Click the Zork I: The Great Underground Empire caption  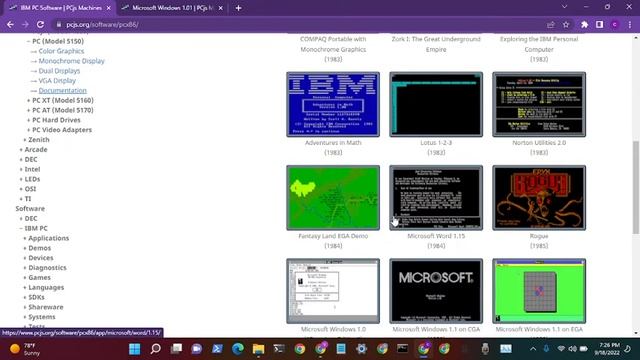436,44
